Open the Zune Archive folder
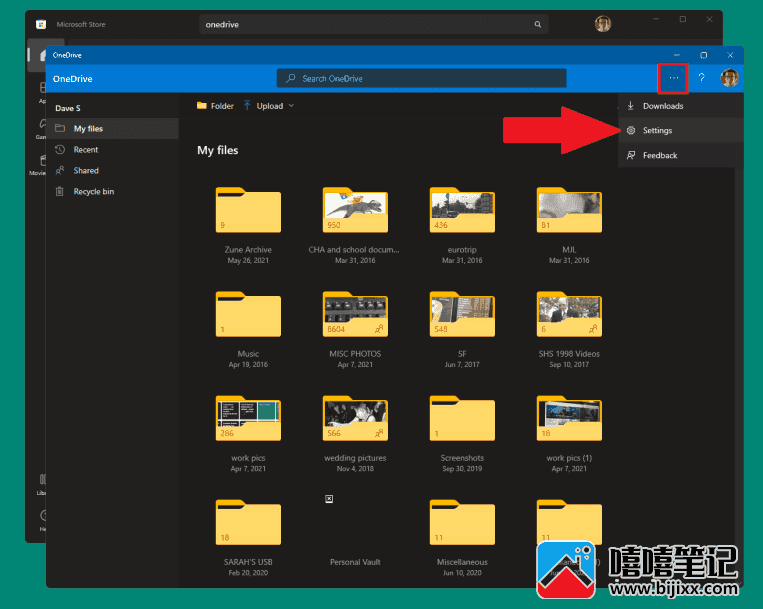This screenshot has width=763, height=609. click(x=248, y=210)
